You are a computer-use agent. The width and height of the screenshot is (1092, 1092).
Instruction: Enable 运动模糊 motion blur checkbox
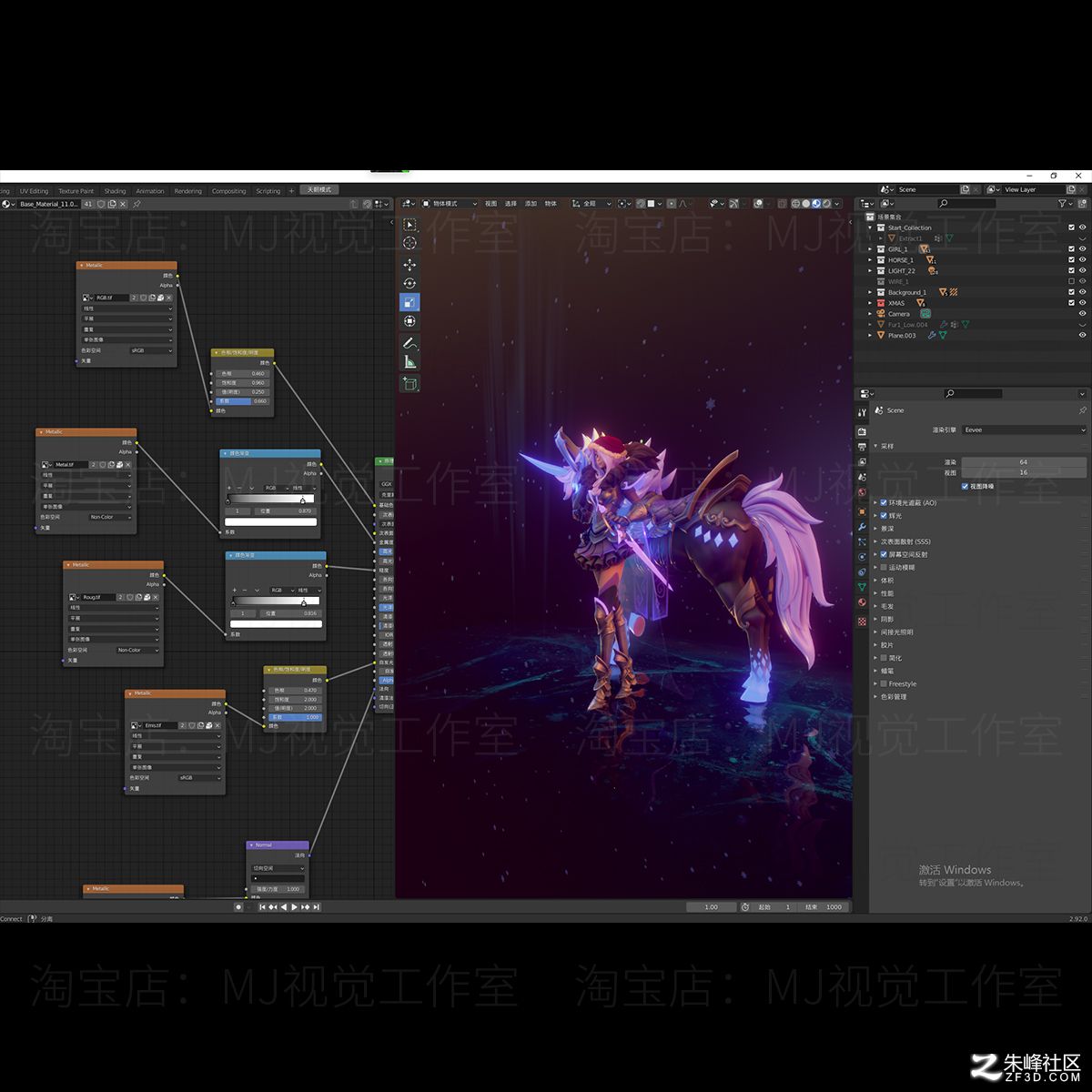(884, 568)
